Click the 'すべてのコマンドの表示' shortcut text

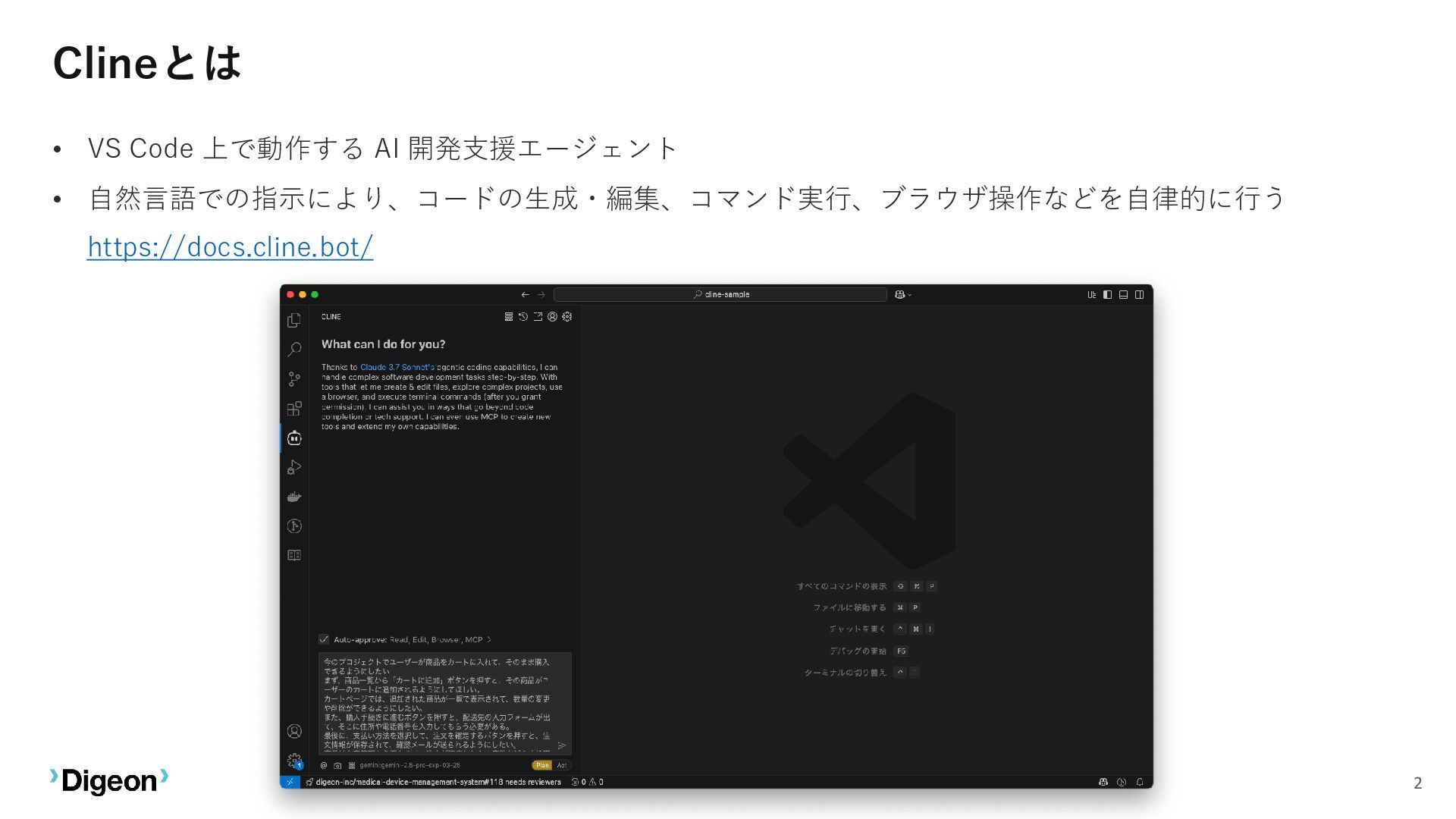point(841,586)
